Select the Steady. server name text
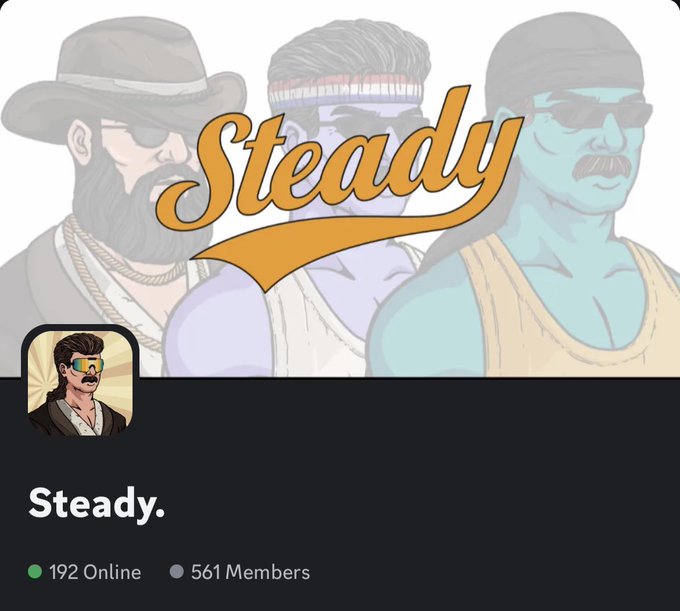 pyautogui.click(x=96, y=503)
